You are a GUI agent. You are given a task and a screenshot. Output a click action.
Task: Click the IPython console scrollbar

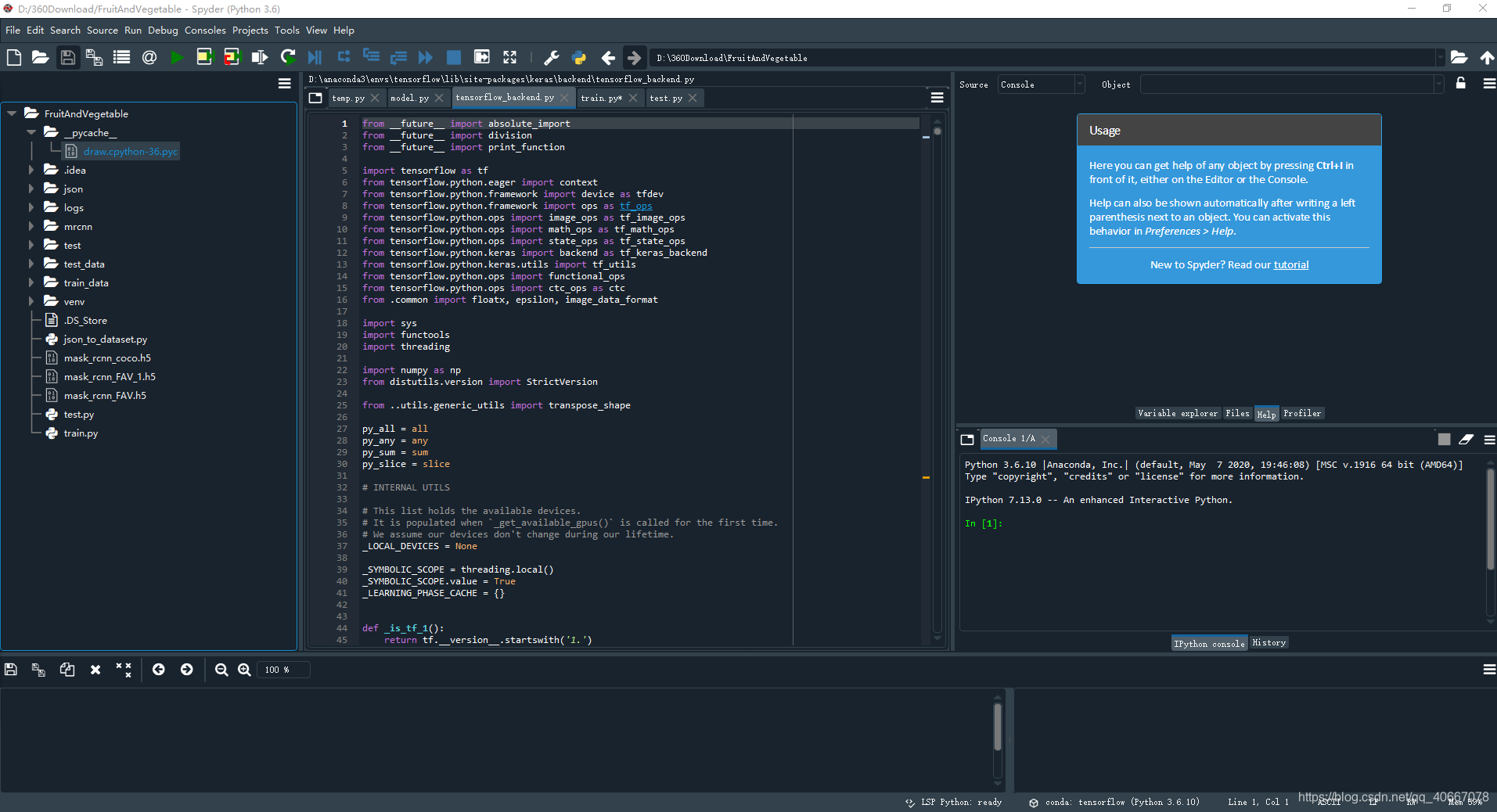(x=1490, y=519)
